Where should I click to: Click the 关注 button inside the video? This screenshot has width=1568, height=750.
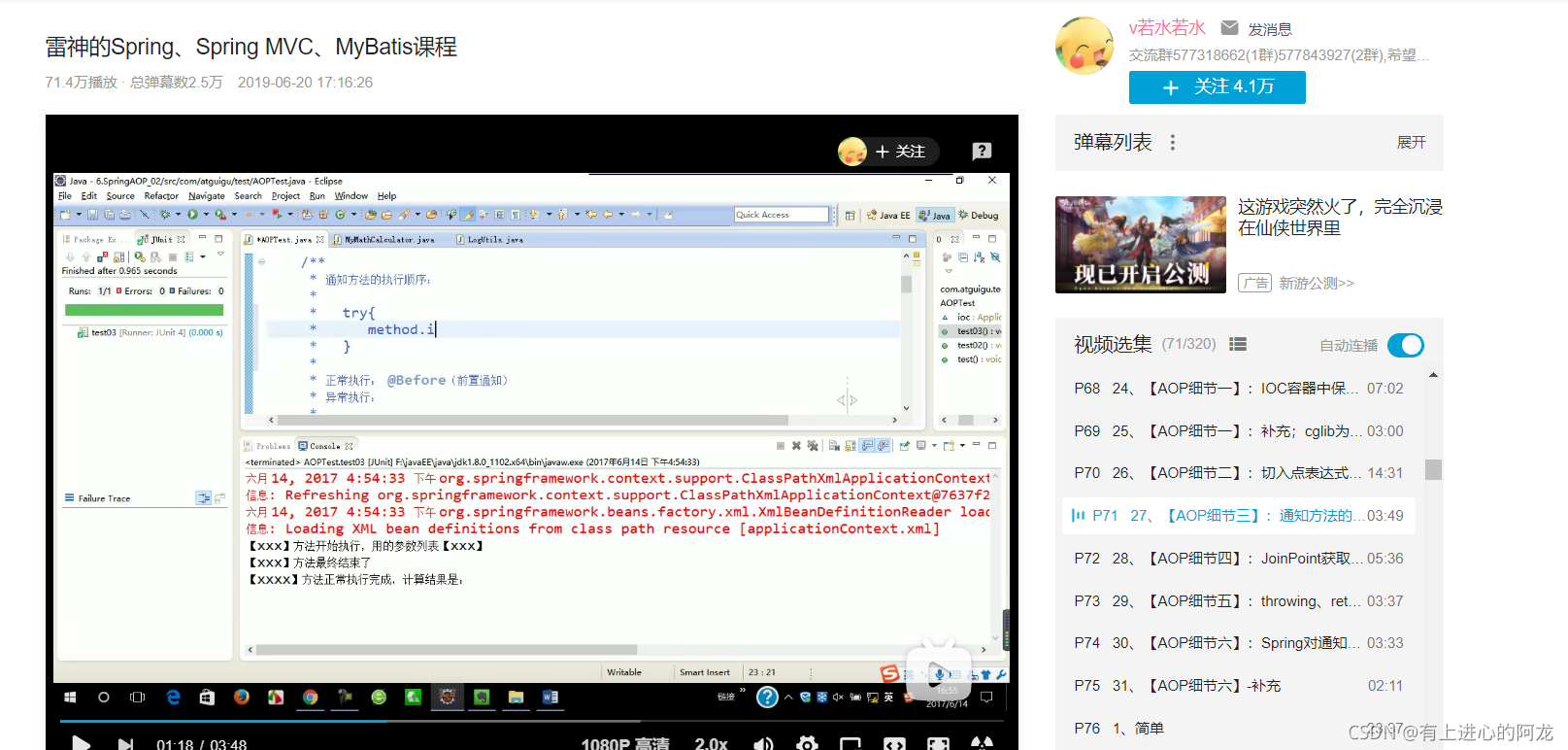point(900,152)
